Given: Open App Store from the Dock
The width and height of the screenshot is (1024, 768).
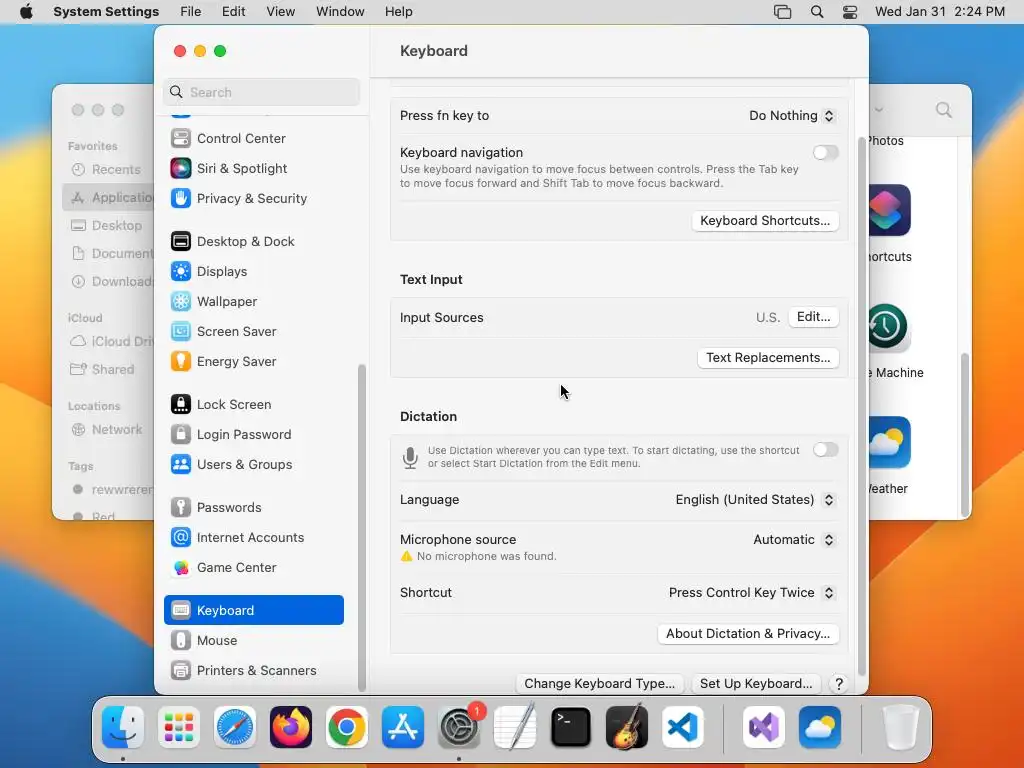Looking at the screenshot, I should (403, 727).
